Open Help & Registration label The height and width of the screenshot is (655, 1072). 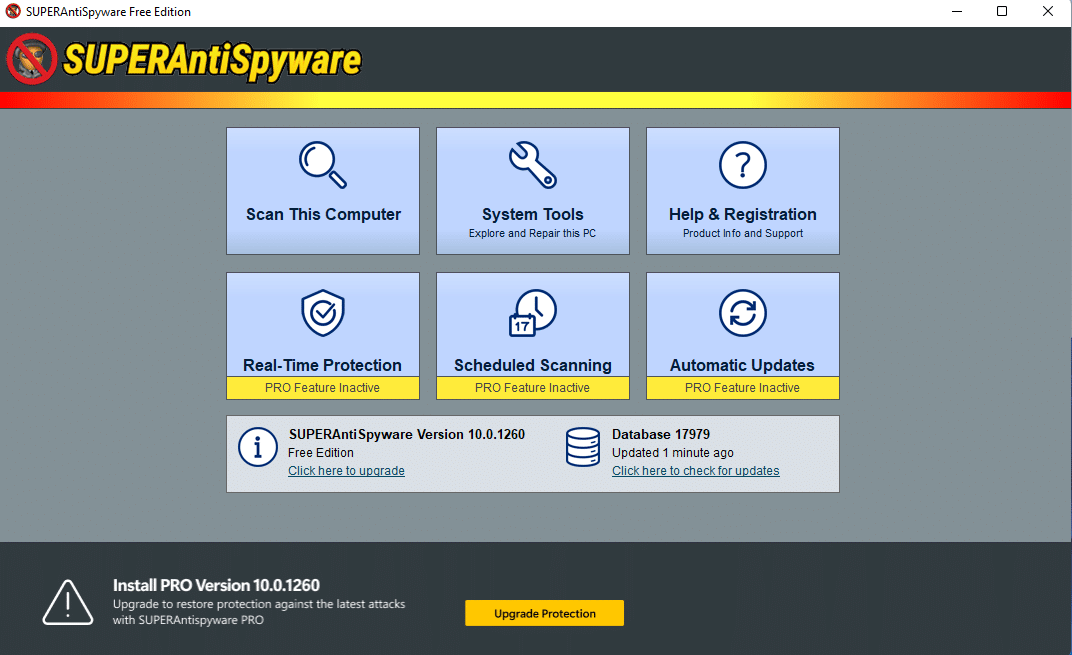coord(742,214)
